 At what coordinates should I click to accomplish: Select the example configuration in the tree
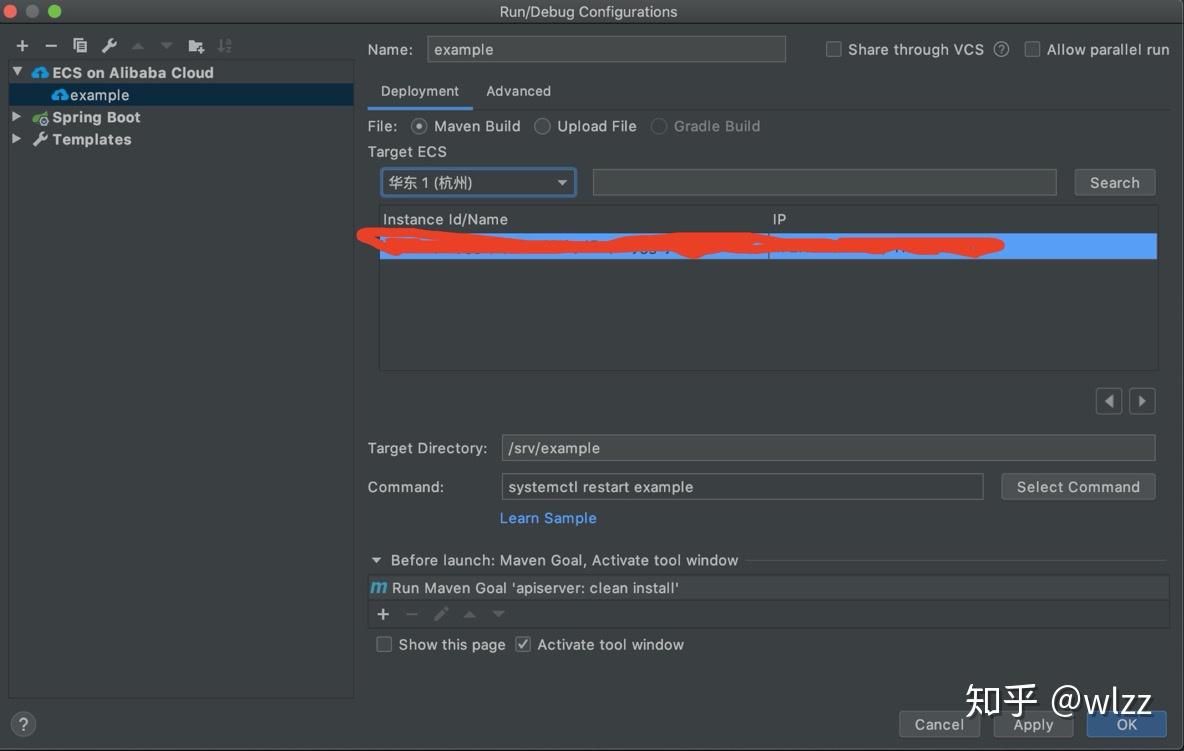(181, 95)
